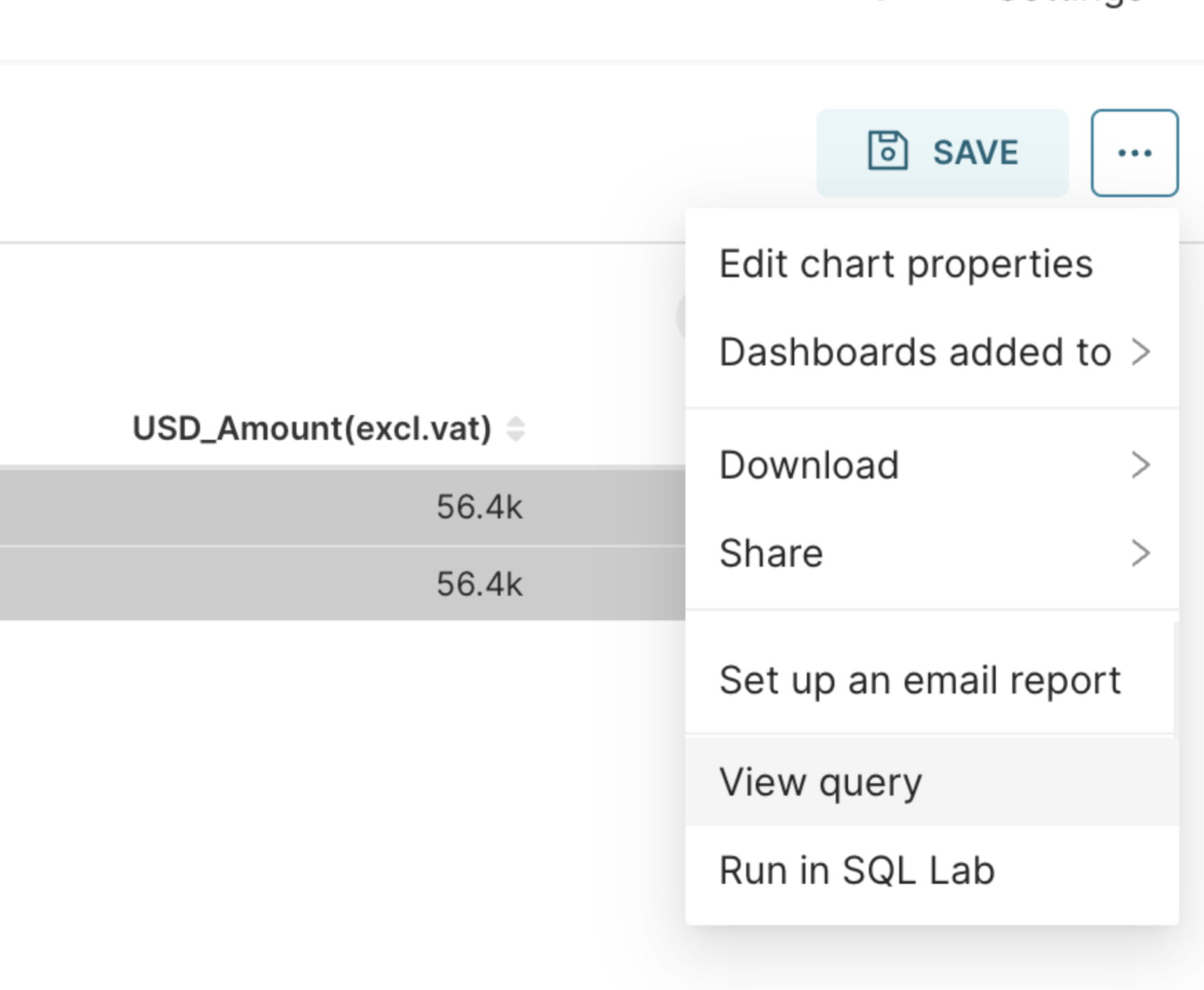The height and width of the screenshot is (990, 1204).
Task: Expand the Share submenu chevron
Action: point(1141,553)
